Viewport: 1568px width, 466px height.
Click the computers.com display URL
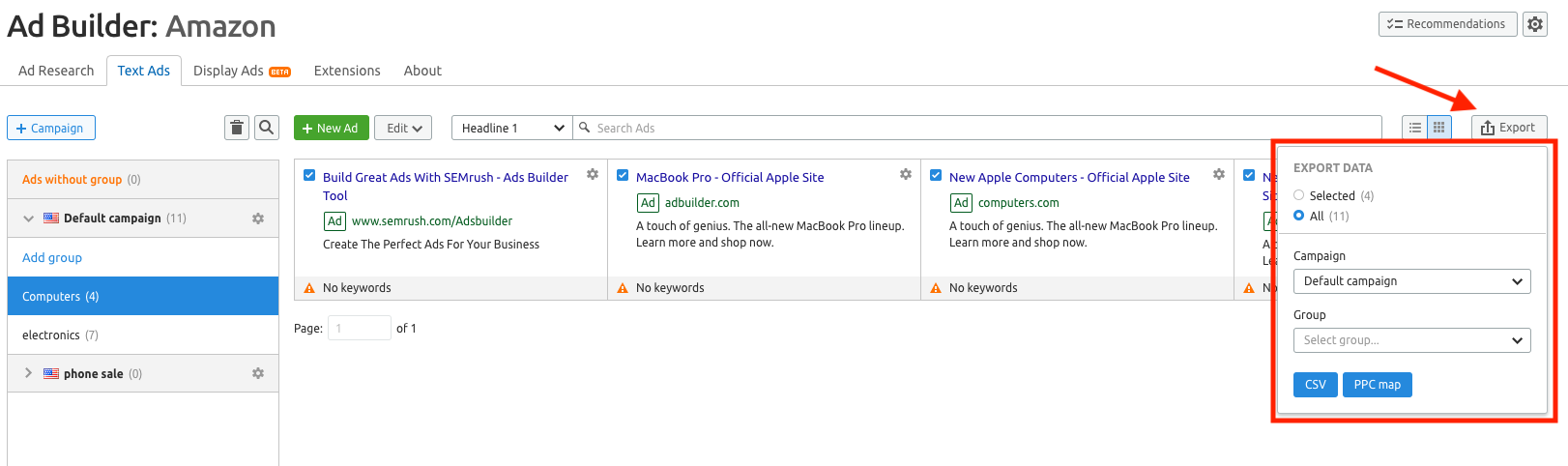1019,203
